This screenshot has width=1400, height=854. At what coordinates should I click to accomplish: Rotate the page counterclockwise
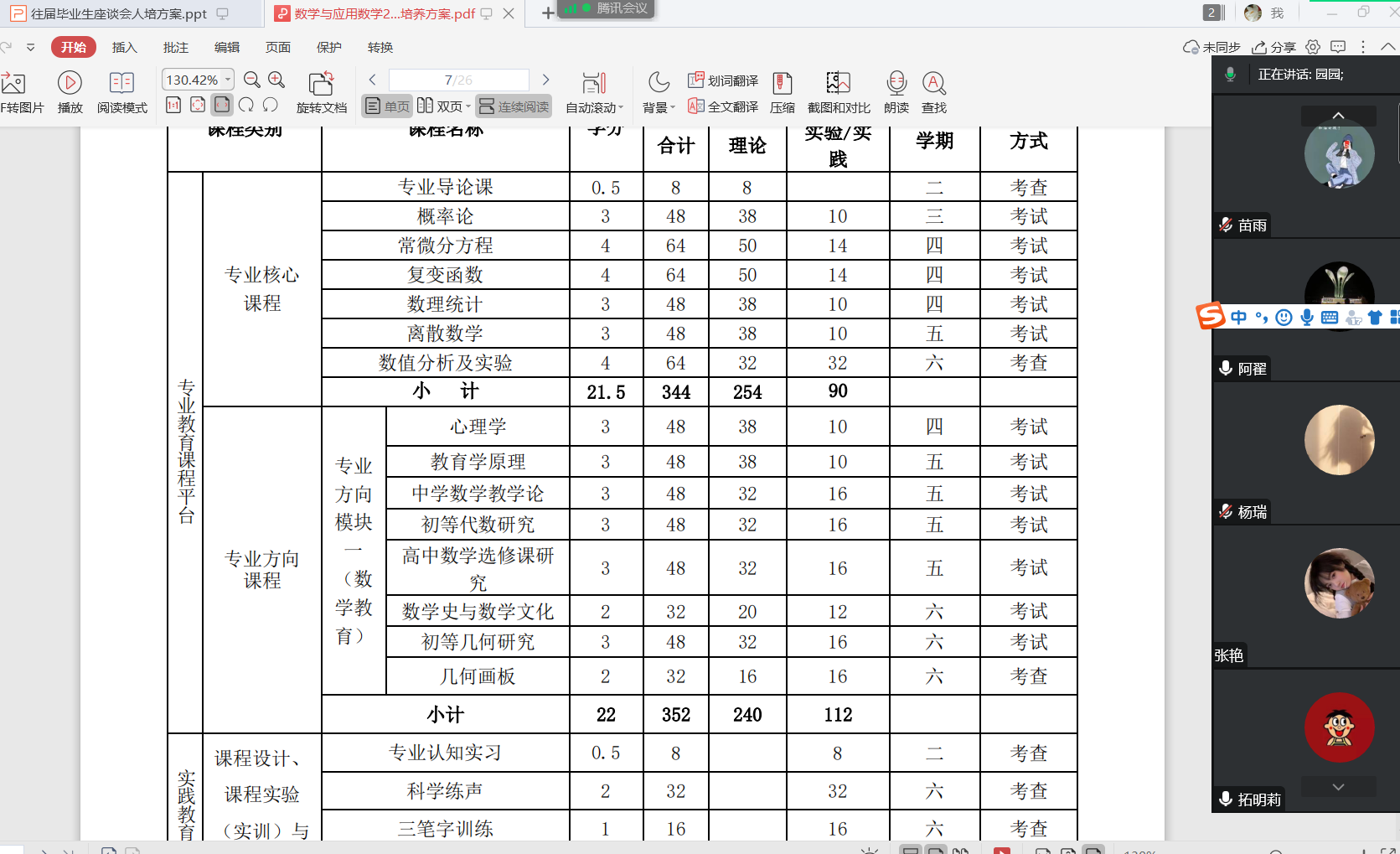coord(270,105)
